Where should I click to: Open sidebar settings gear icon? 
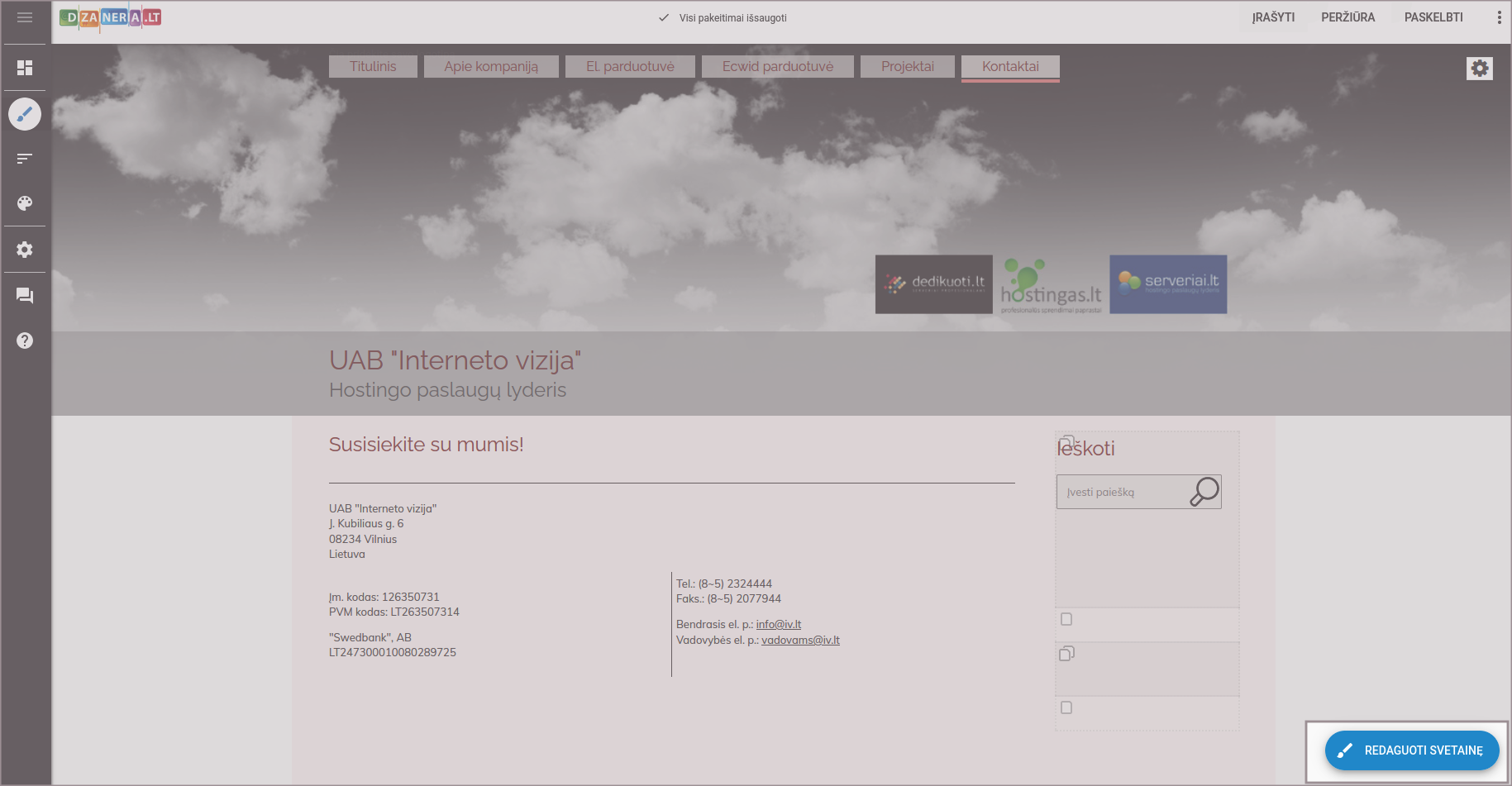pyautogui.click(x=25, y=250)
